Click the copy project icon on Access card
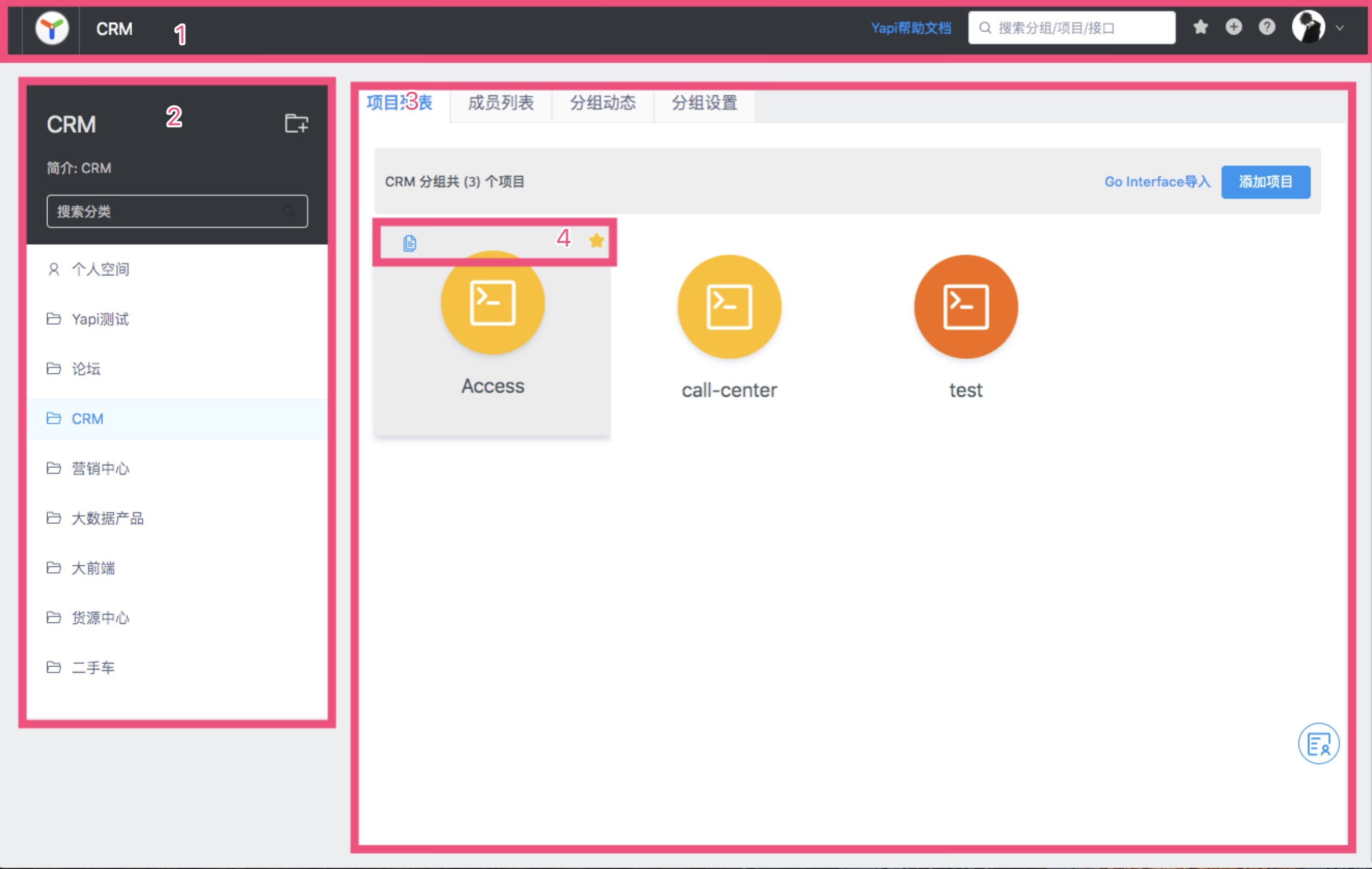 [409, 243]
